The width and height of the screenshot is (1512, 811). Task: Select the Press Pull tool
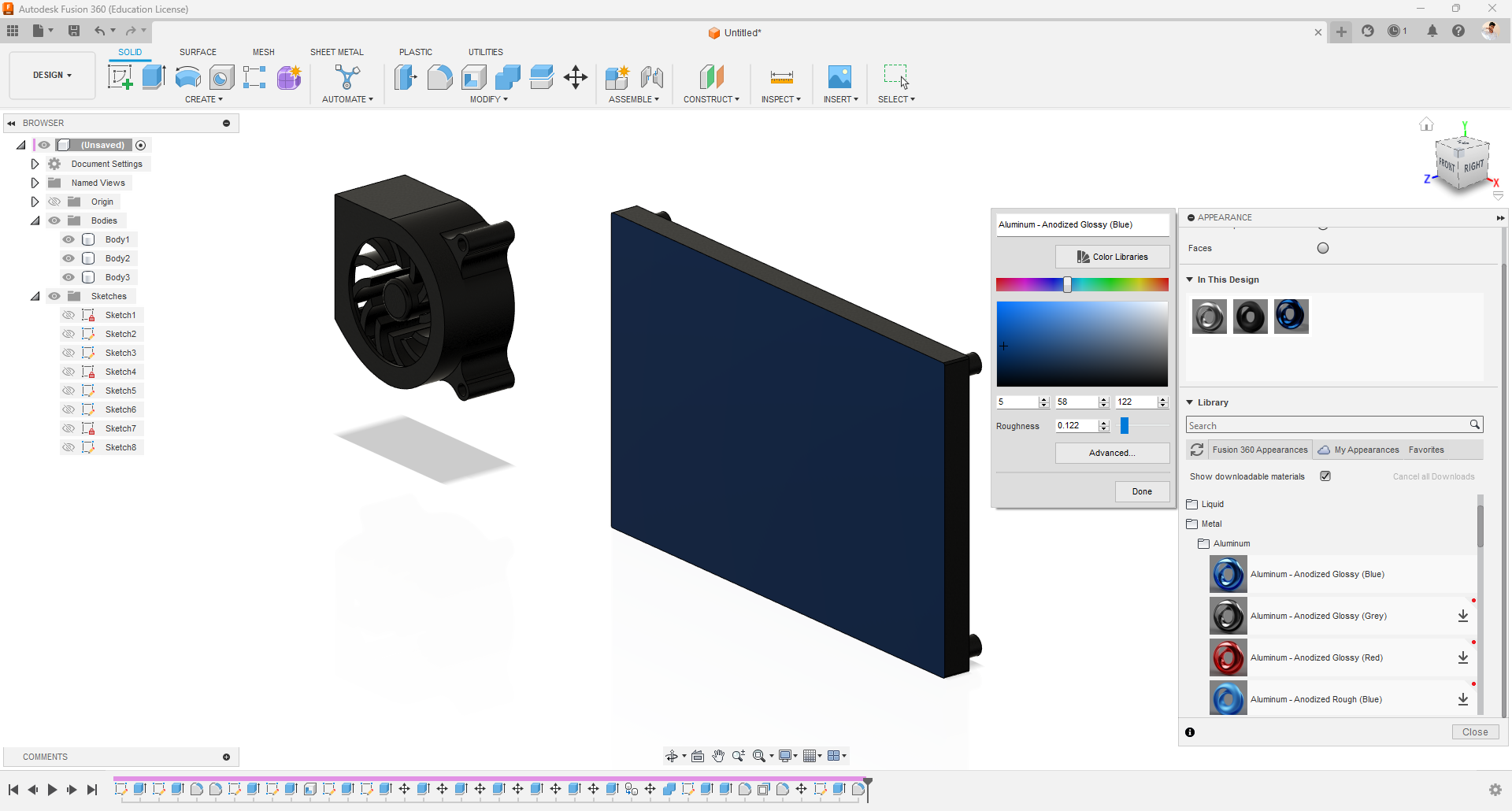click(x=406, y=77)
